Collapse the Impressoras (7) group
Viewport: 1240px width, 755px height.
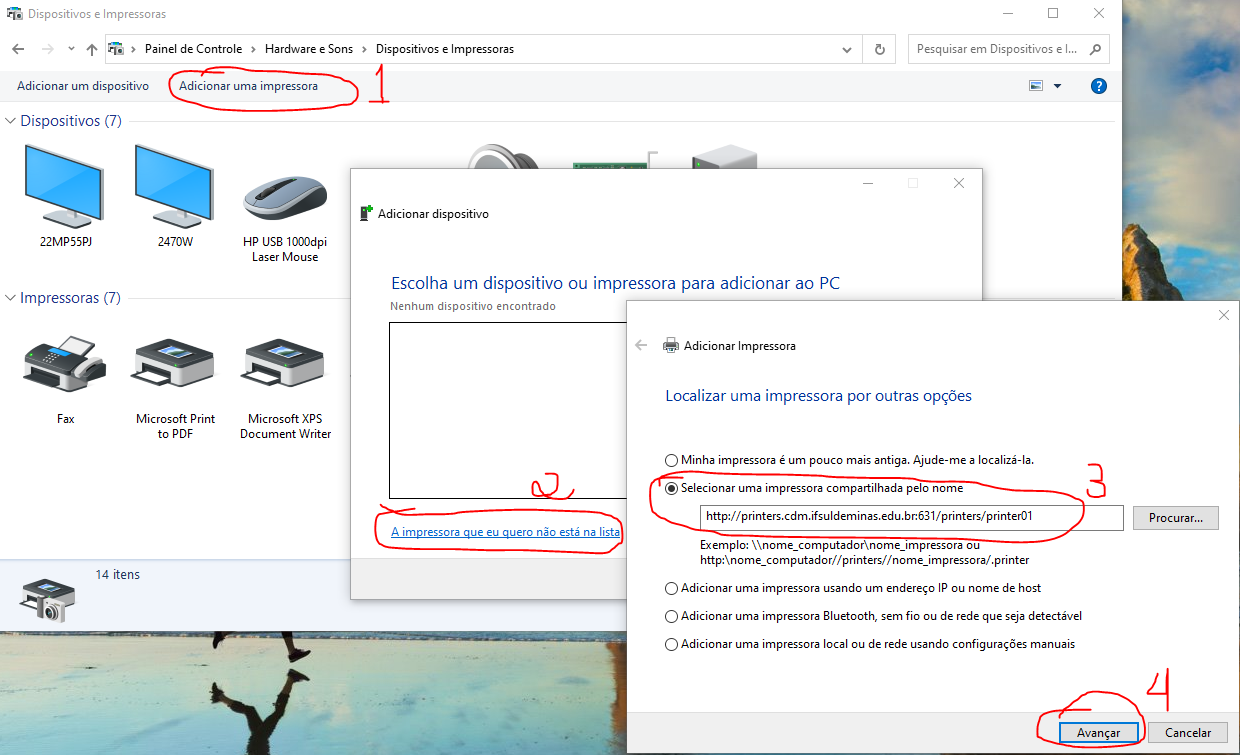pyautogui.click(x=11, y=298)
